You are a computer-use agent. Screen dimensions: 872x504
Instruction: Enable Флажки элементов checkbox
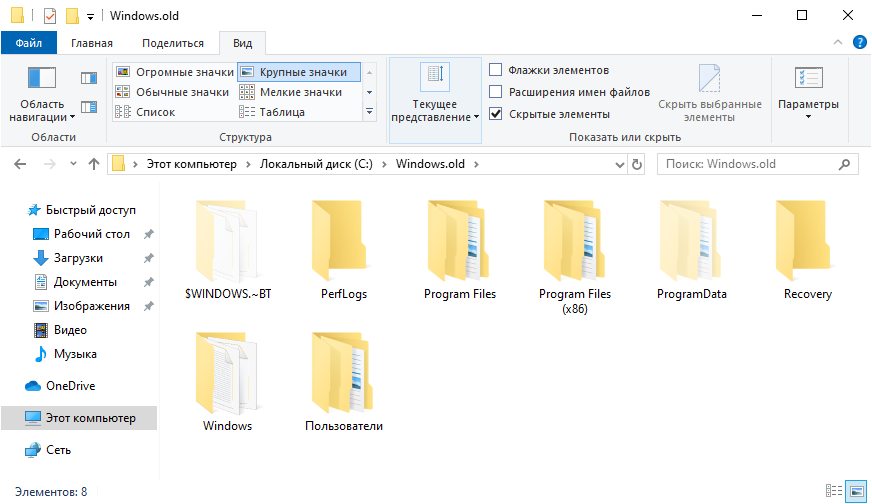pyautogui.click(x=496, y=70)
